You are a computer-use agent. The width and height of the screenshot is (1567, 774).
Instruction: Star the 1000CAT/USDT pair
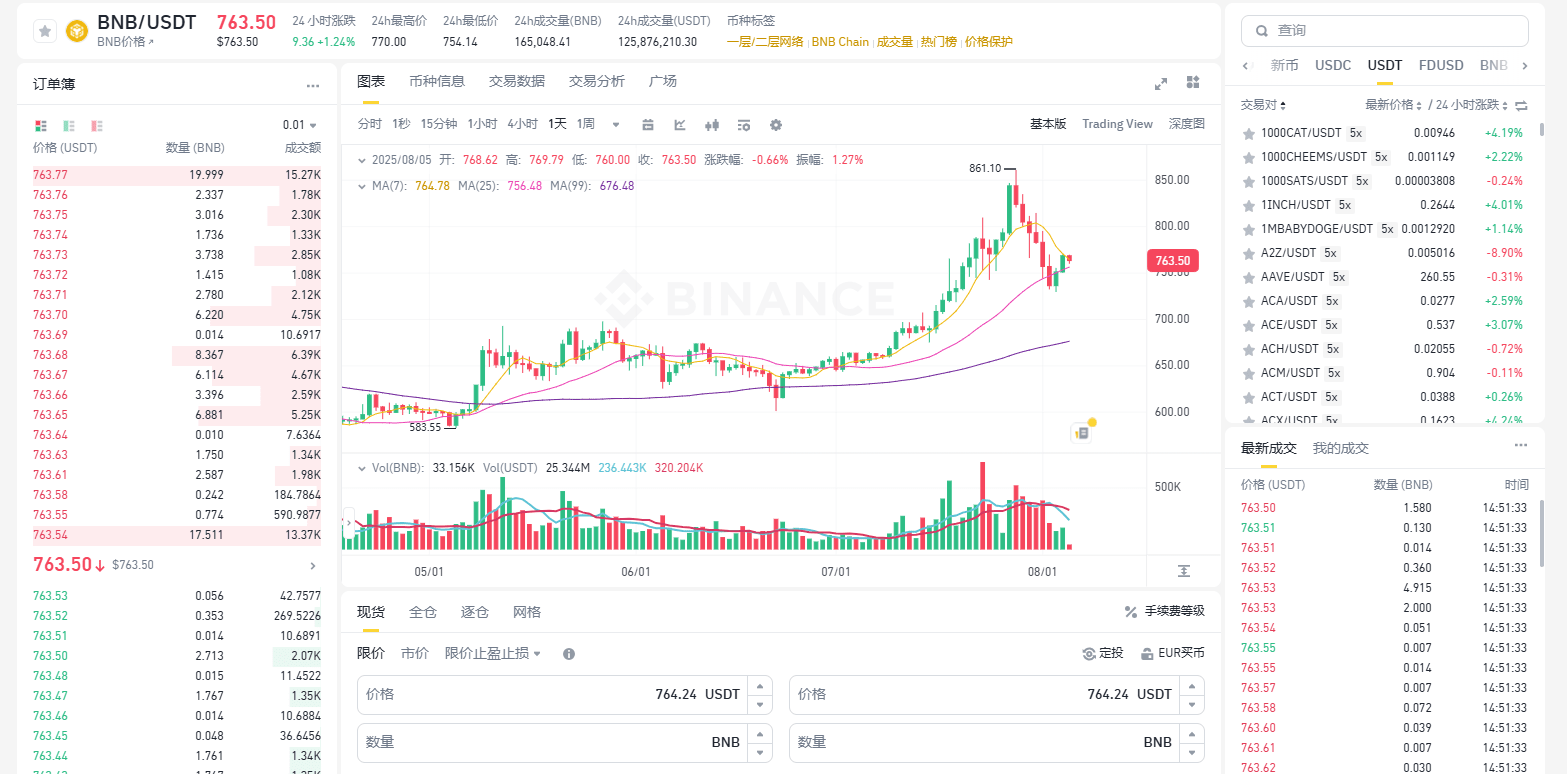(x=1248, y=133)
